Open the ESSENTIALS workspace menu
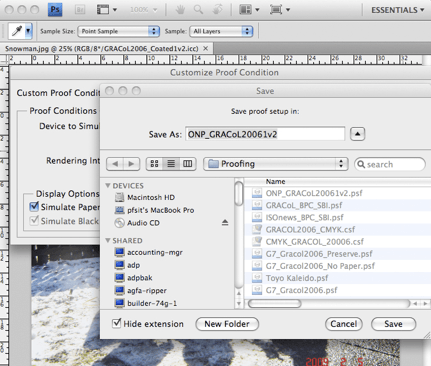The image size is (431, 366). click(x=397, y=10)
